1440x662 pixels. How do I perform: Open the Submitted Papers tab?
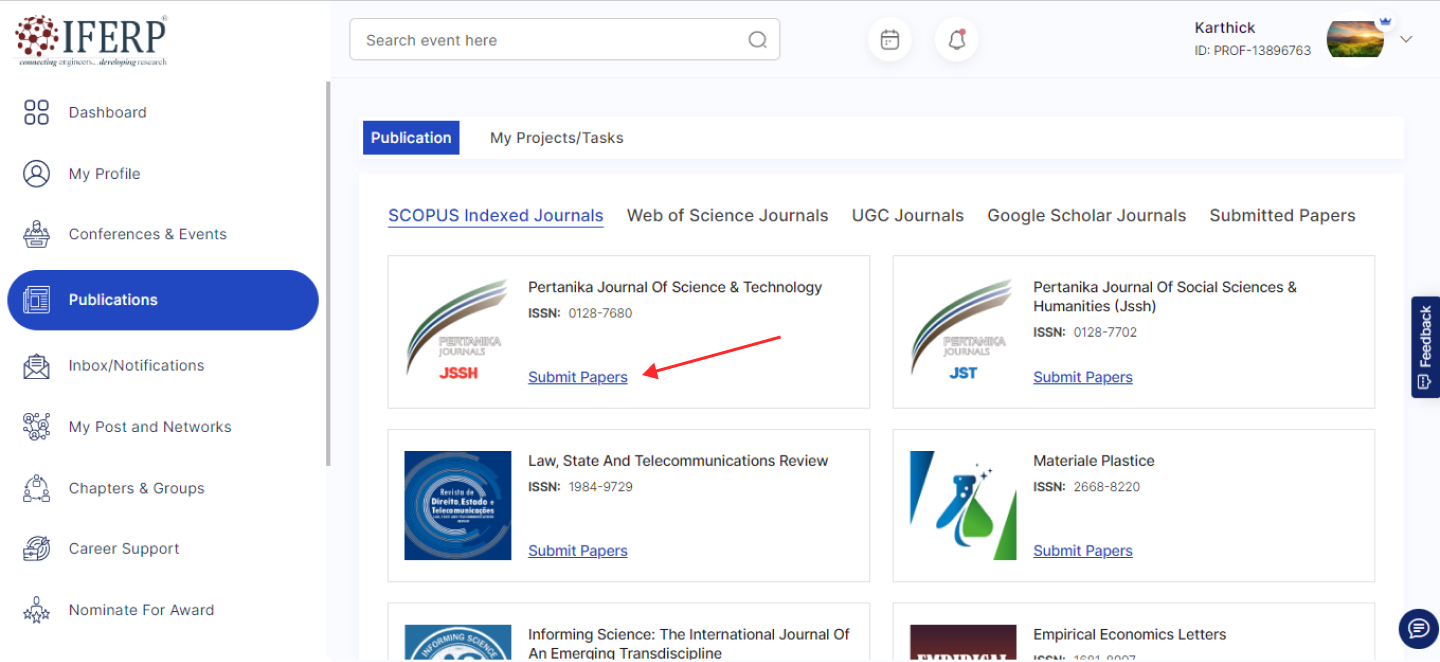[x=1282, y=216]
